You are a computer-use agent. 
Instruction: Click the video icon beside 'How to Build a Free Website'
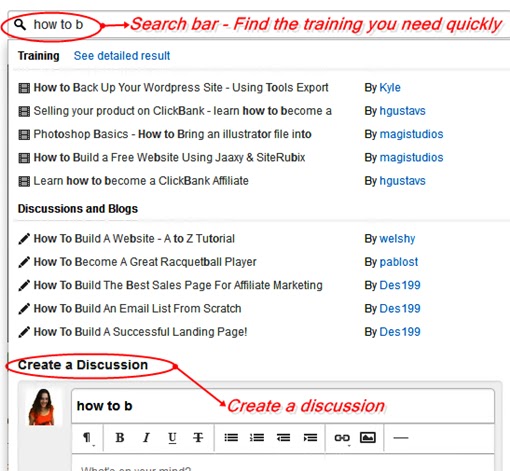[24, 158]
